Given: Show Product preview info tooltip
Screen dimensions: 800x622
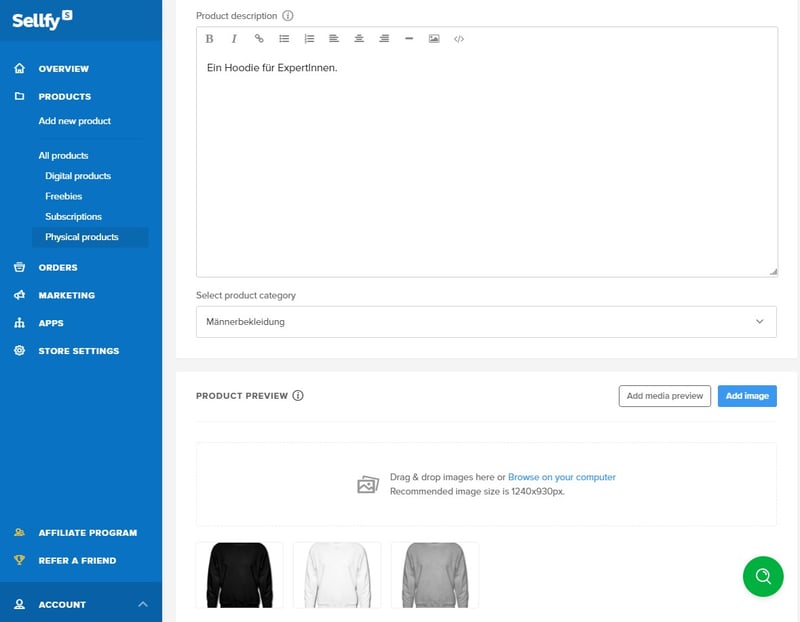Looking at the screenshot, I should [x=298, y=396].
